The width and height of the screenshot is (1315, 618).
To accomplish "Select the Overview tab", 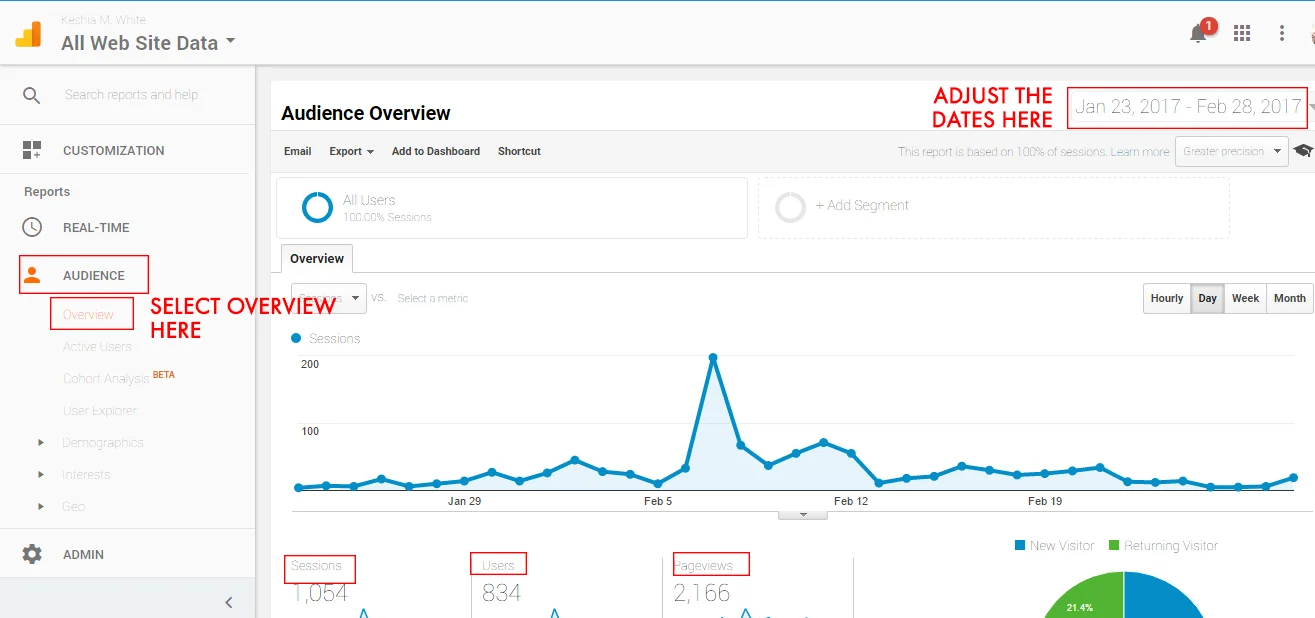I will 317,258.
